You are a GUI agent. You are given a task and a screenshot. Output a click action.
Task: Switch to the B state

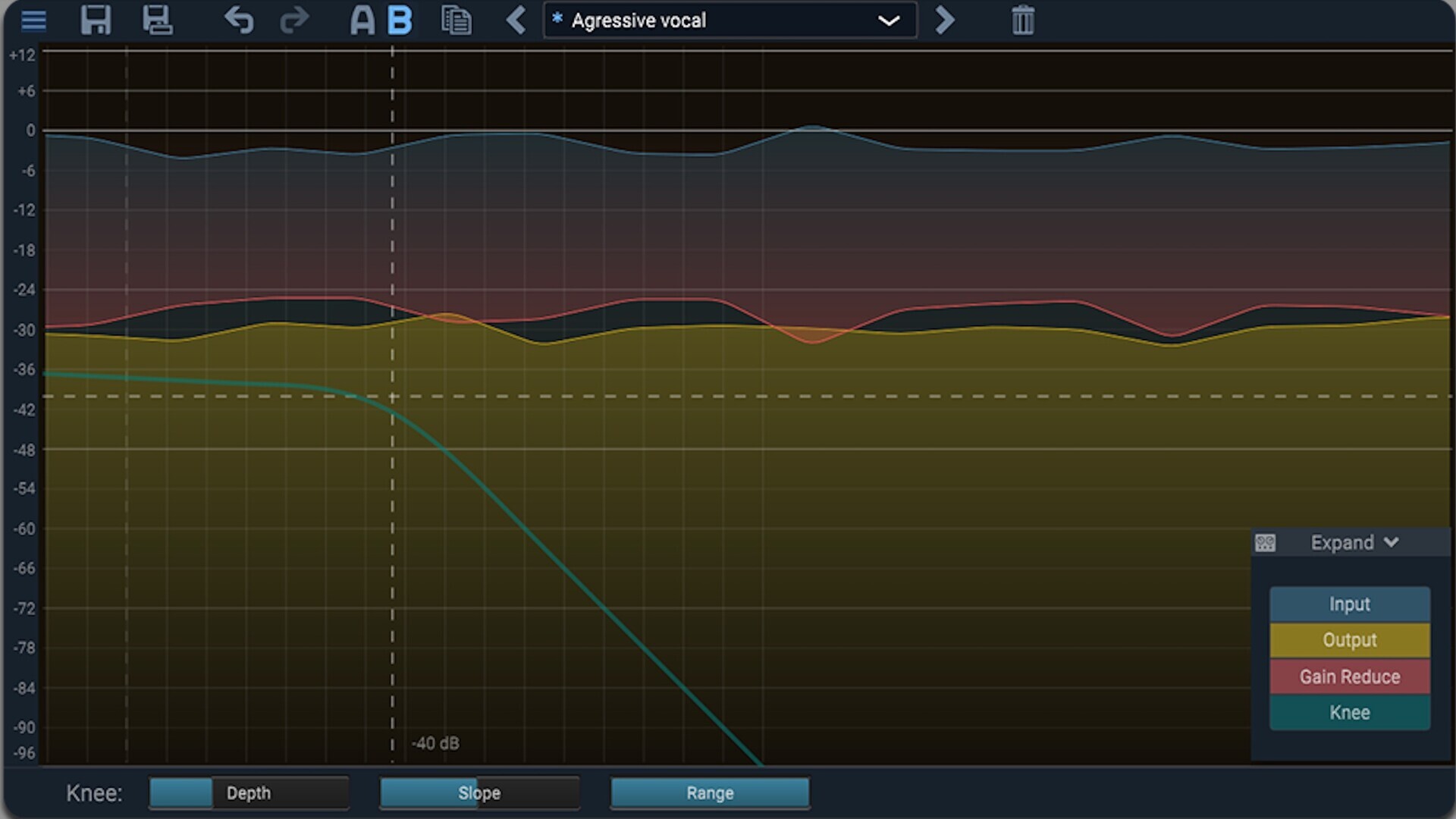[x=400, y=20]
